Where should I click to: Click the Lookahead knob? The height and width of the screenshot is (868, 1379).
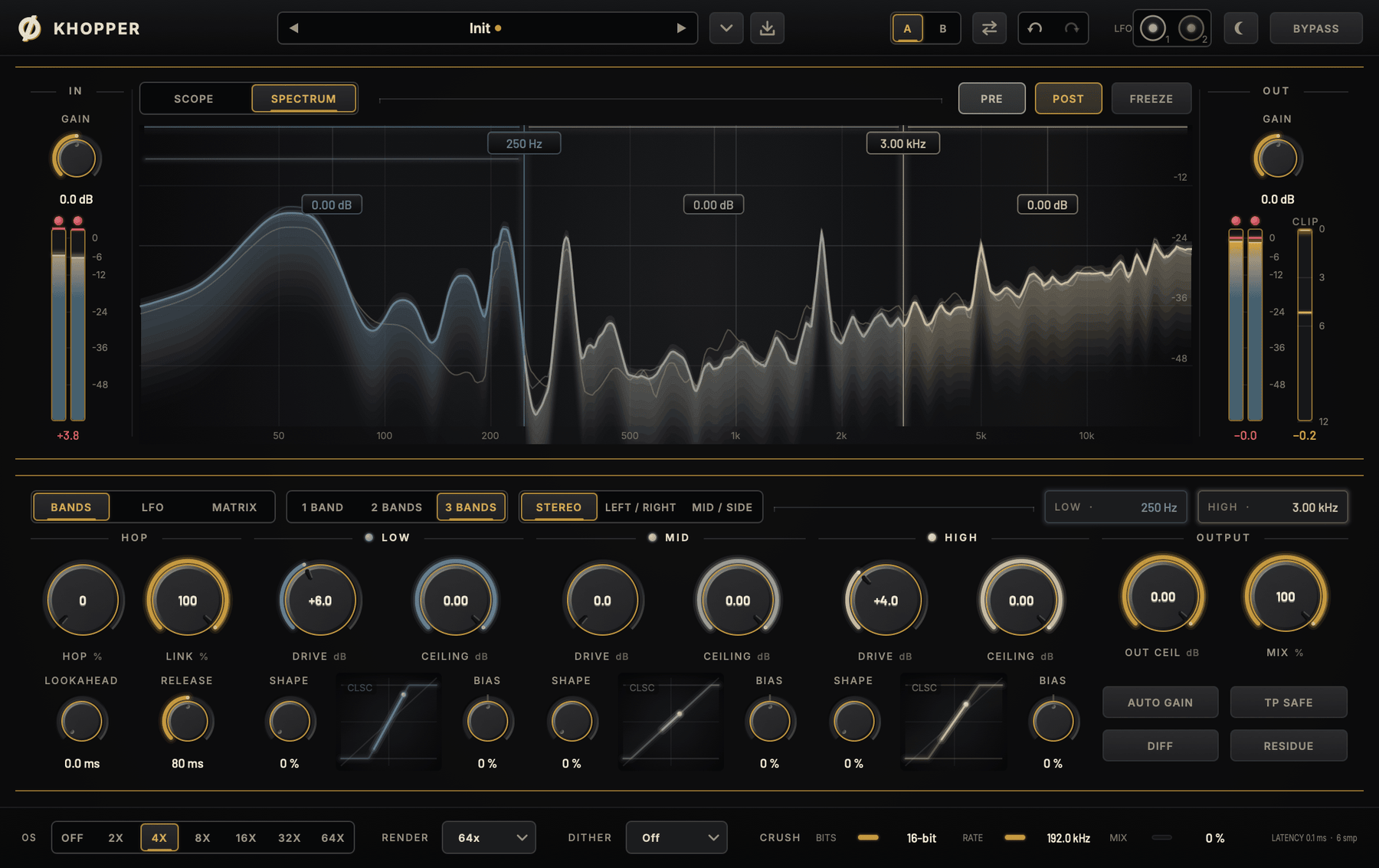pyautogui.click(x=81, y=722)
